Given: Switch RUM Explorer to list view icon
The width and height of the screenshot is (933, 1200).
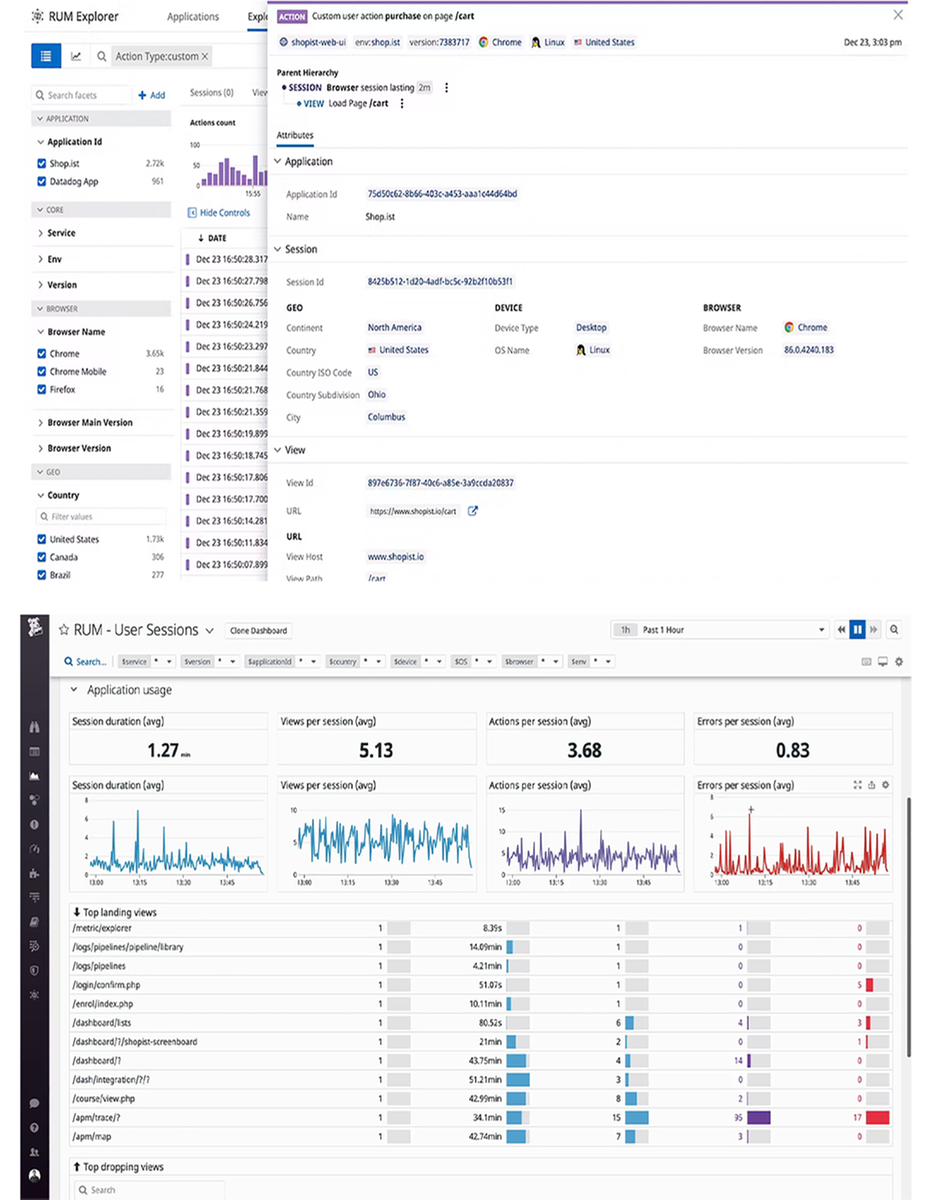Looking at the screenshot, I should [x=46, y=56].
